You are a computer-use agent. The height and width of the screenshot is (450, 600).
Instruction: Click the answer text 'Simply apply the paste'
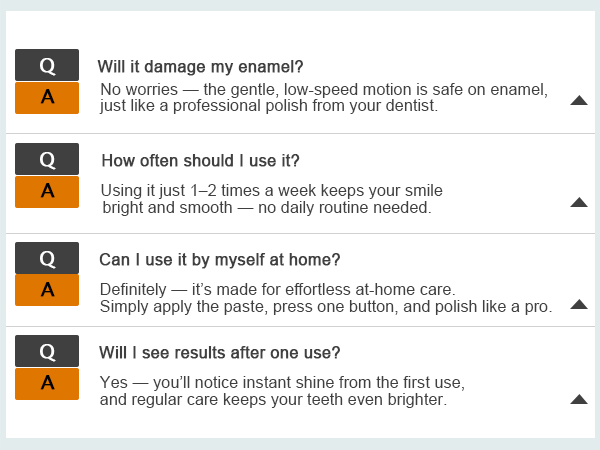pyautogui.click(x=326, y=307)
